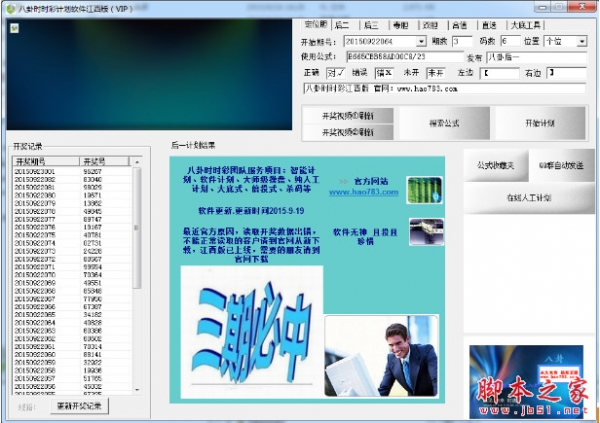The height and width of the screenshot is (423, 600).
Task: Select the 20150922081 draw row
Action: click(72, 188)
